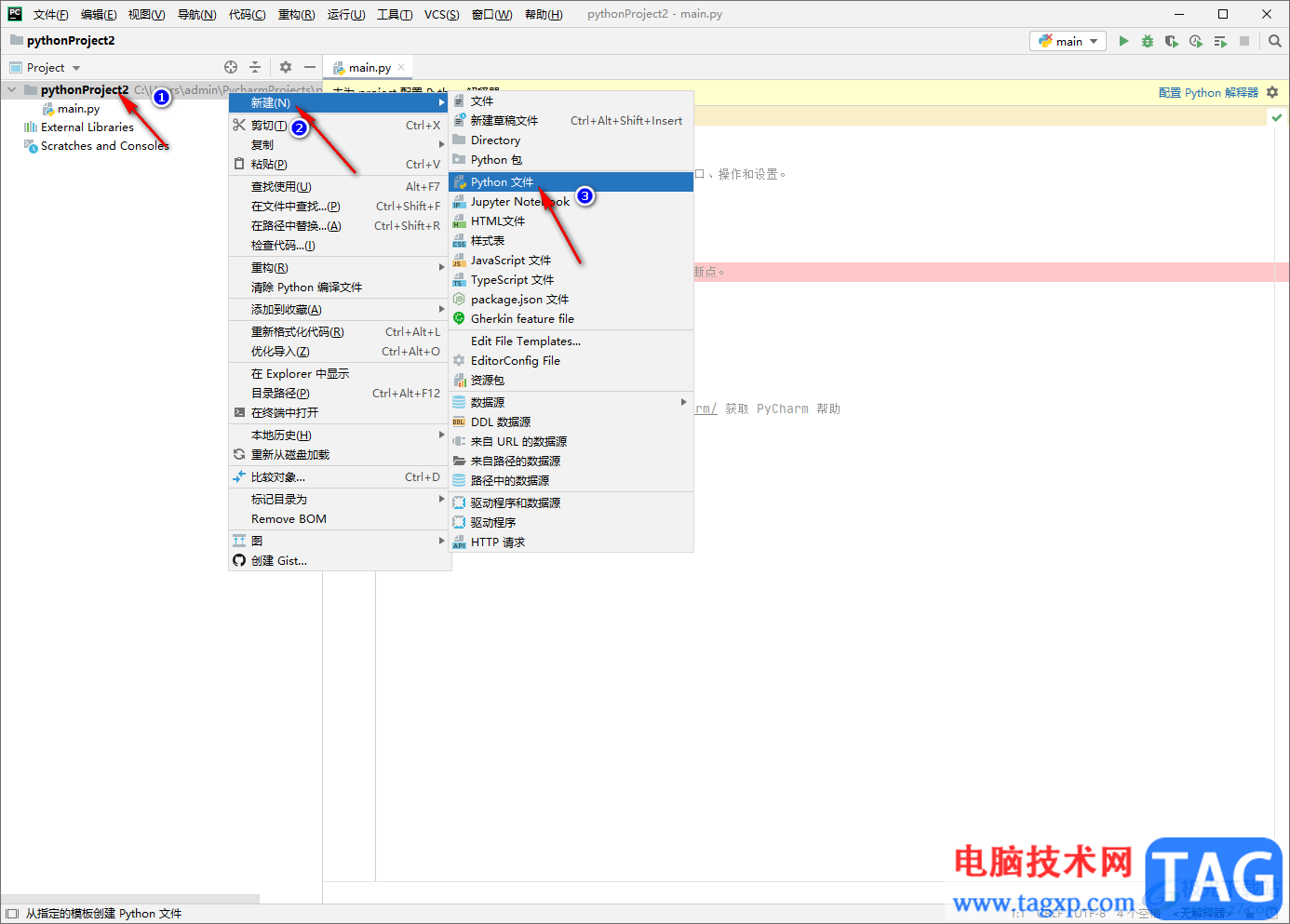Open Project panel gear options
This screenshot has width=1290, height=924.
pos(286,67)
